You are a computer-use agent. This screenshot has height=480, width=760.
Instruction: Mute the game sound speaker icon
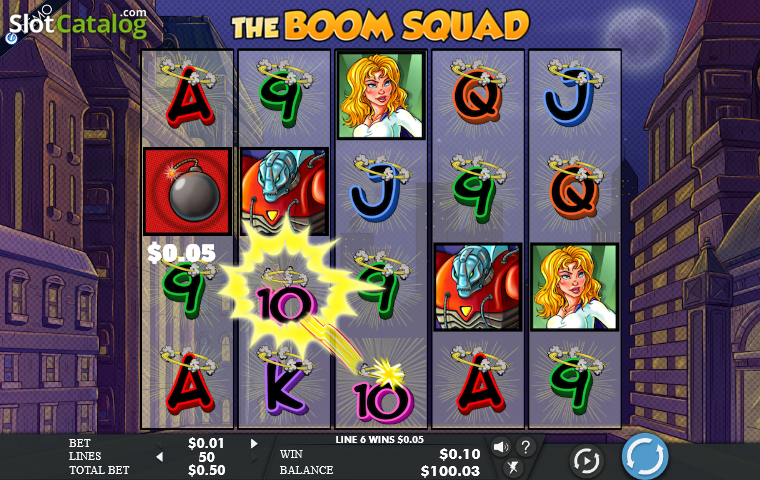point(501,447)
